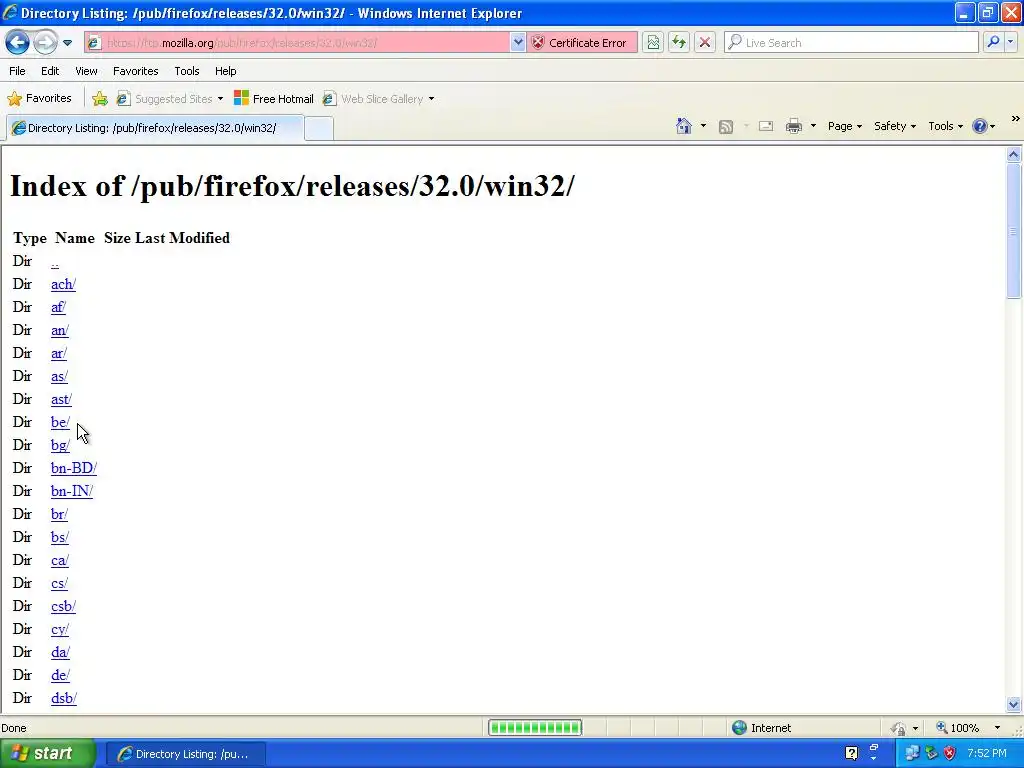Open the bn-IN/ directory link

click(x=72, y=491)
